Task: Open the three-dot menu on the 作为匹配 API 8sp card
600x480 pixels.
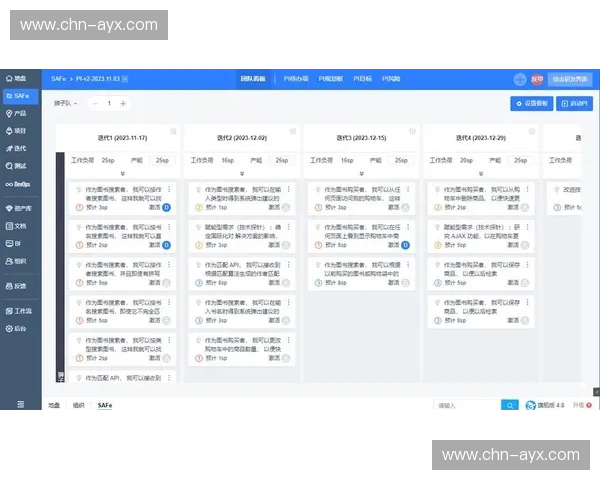Action: (x=289, y=265)
